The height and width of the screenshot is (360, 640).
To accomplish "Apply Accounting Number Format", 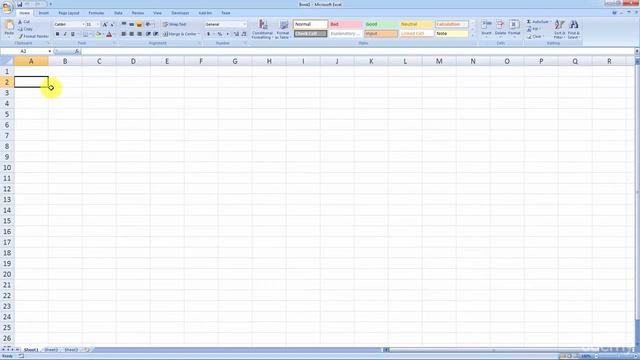I will coord(209,34).
